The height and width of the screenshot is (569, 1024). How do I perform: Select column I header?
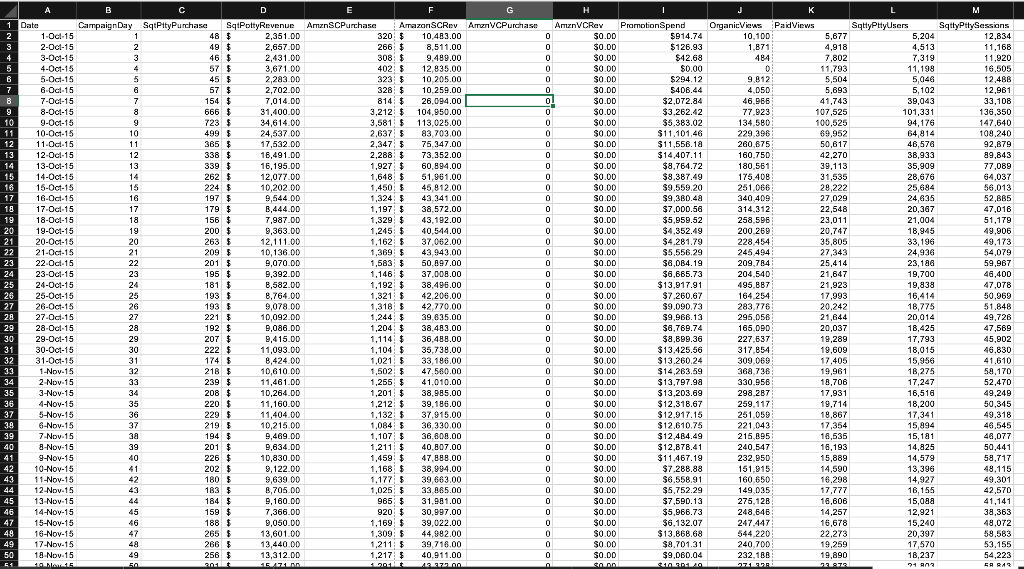click(662, 10)
